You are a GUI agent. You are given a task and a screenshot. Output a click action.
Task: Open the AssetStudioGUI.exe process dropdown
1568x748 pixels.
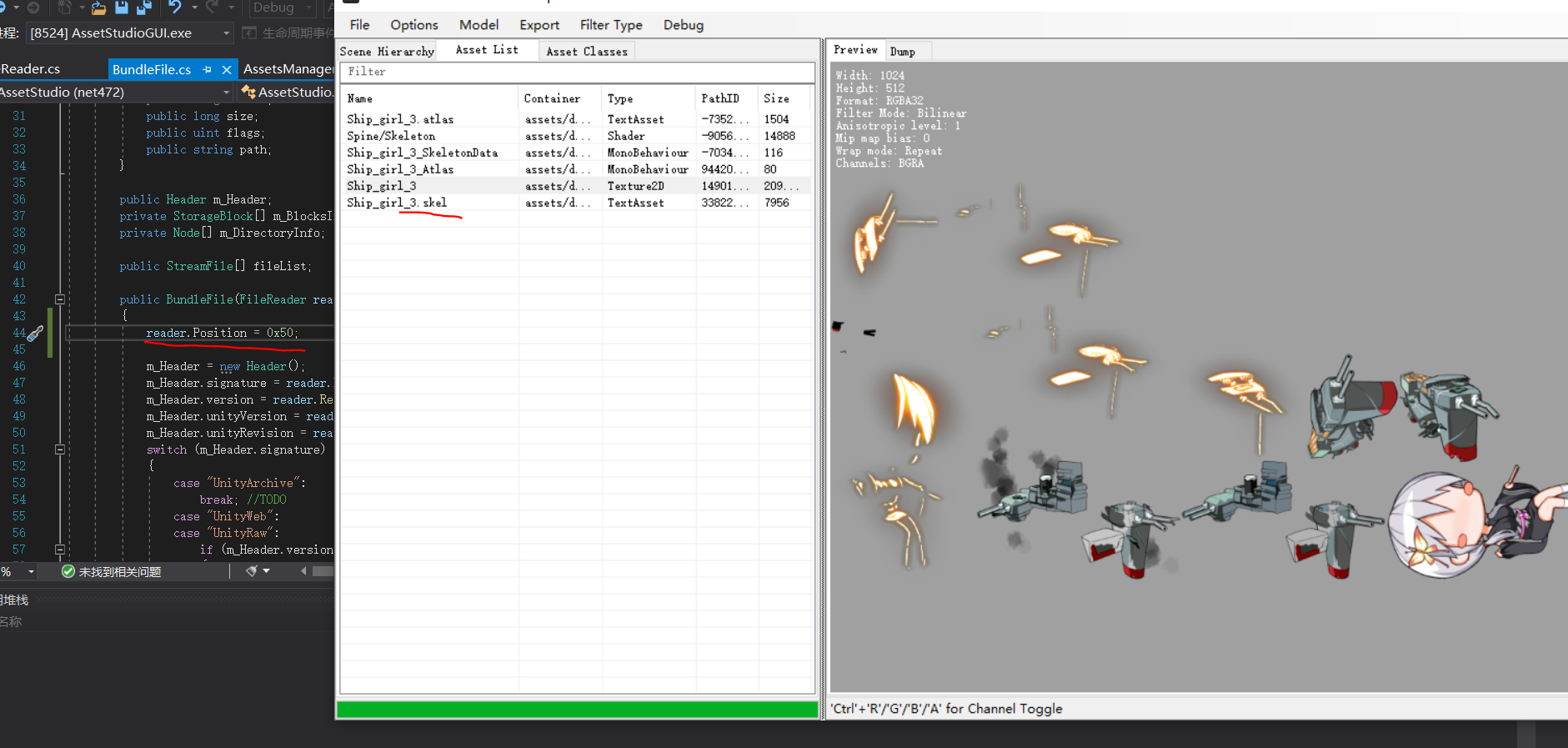(x=226, y=33)
